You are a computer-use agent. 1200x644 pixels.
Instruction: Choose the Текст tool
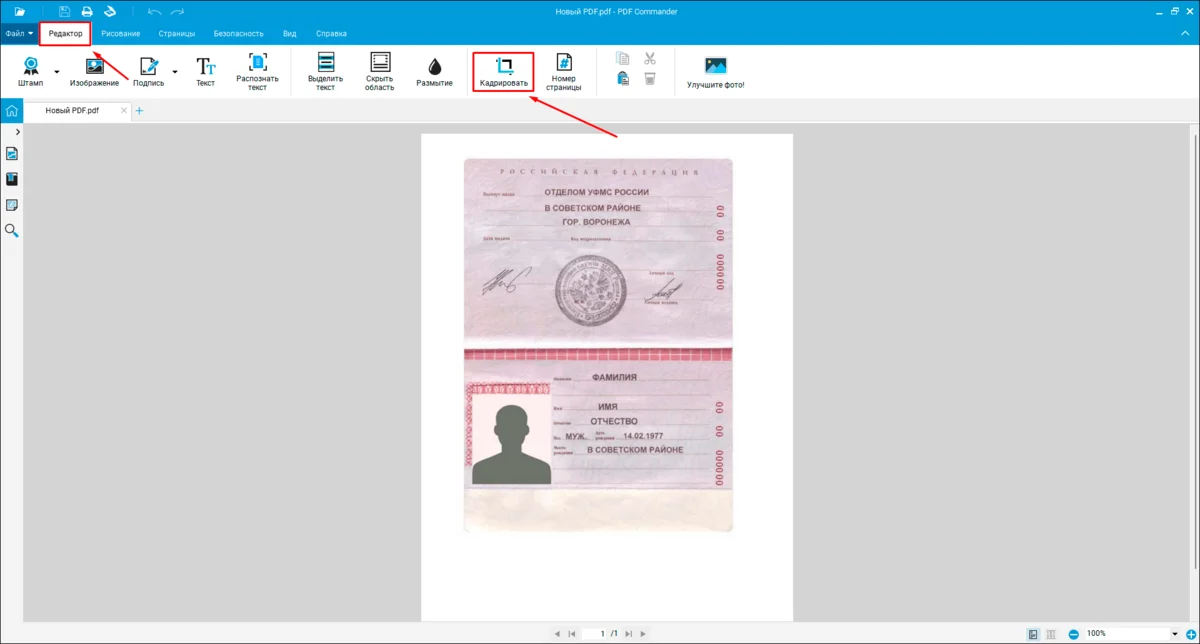pyautogui.click(x=205, y=71)
